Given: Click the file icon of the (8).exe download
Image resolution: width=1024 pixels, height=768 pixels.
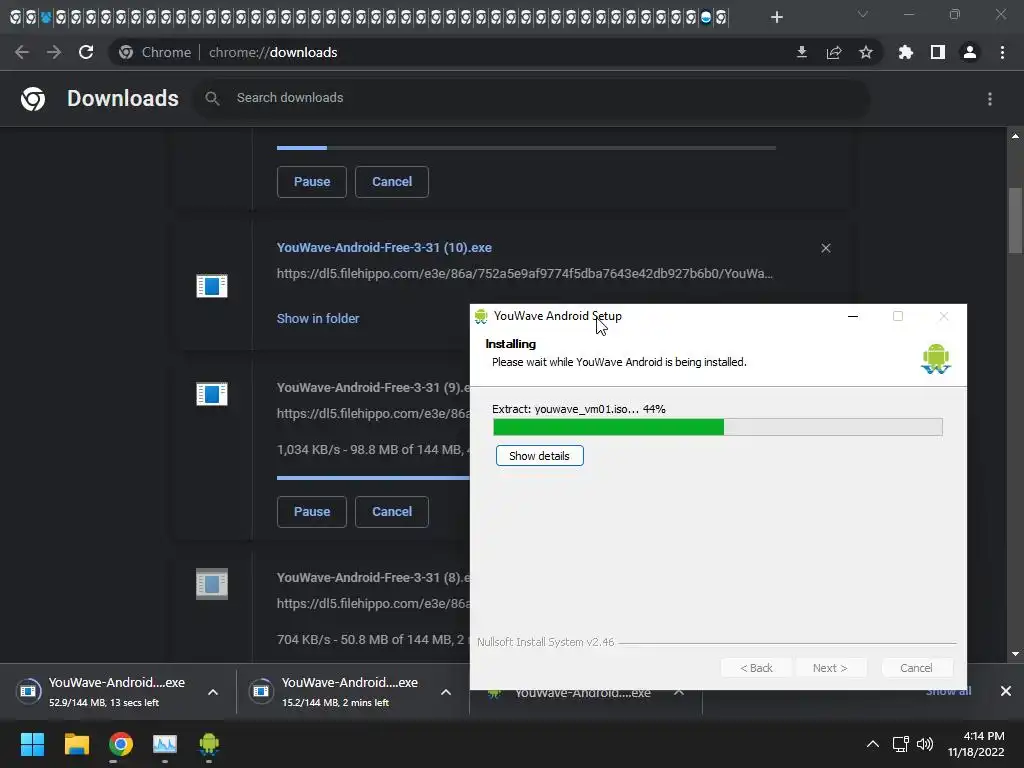Looking at the screenshot, I should (x=212, y=584).
